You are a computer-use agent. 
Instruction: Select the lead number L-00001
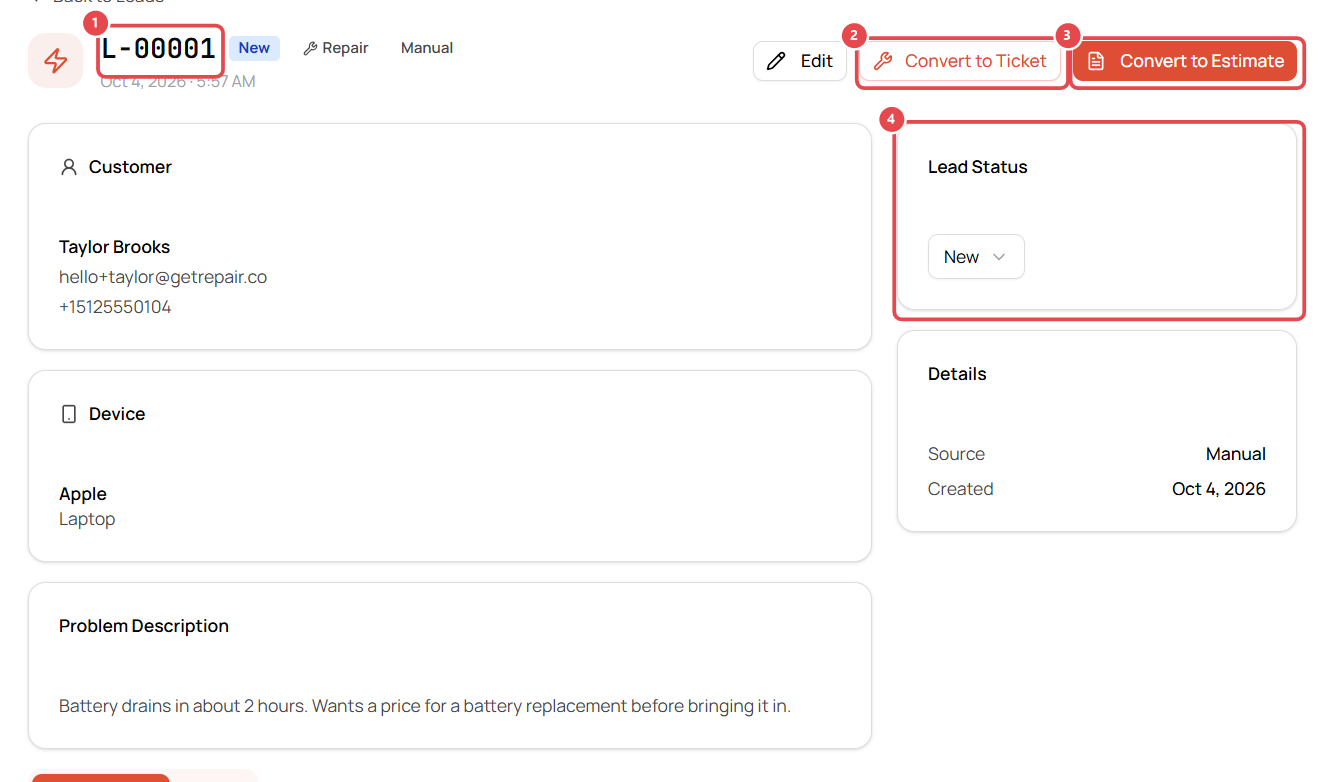click(159, 48)
